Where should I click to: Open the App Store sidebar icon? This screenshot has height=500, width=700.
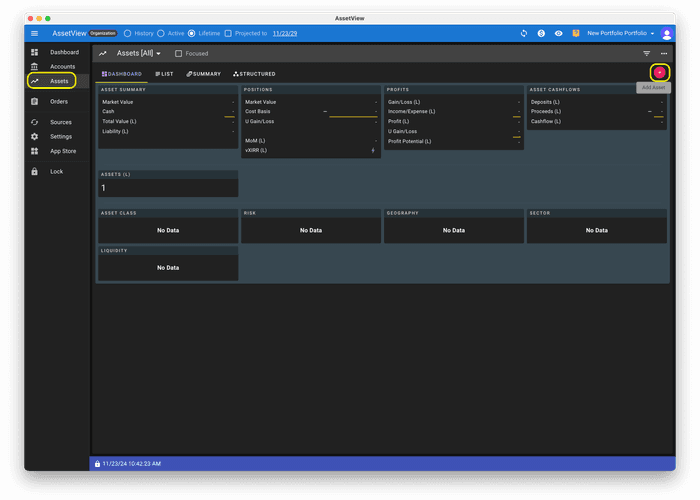point(35,151)
